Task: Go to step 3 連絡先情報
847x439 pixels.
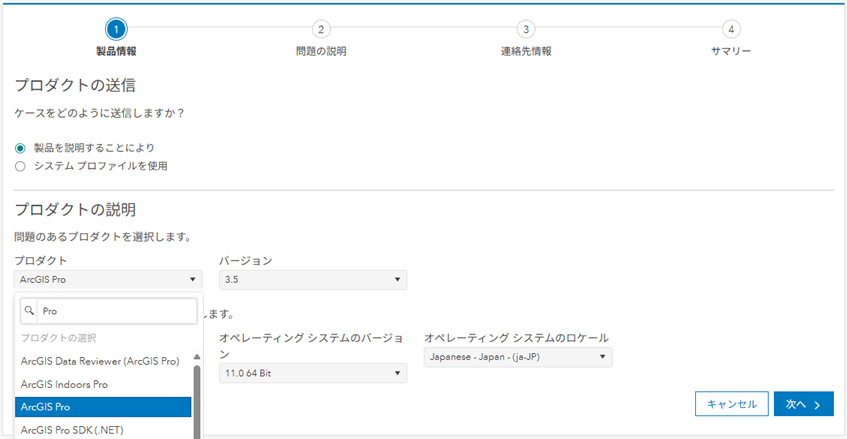Action: point(526,29)
